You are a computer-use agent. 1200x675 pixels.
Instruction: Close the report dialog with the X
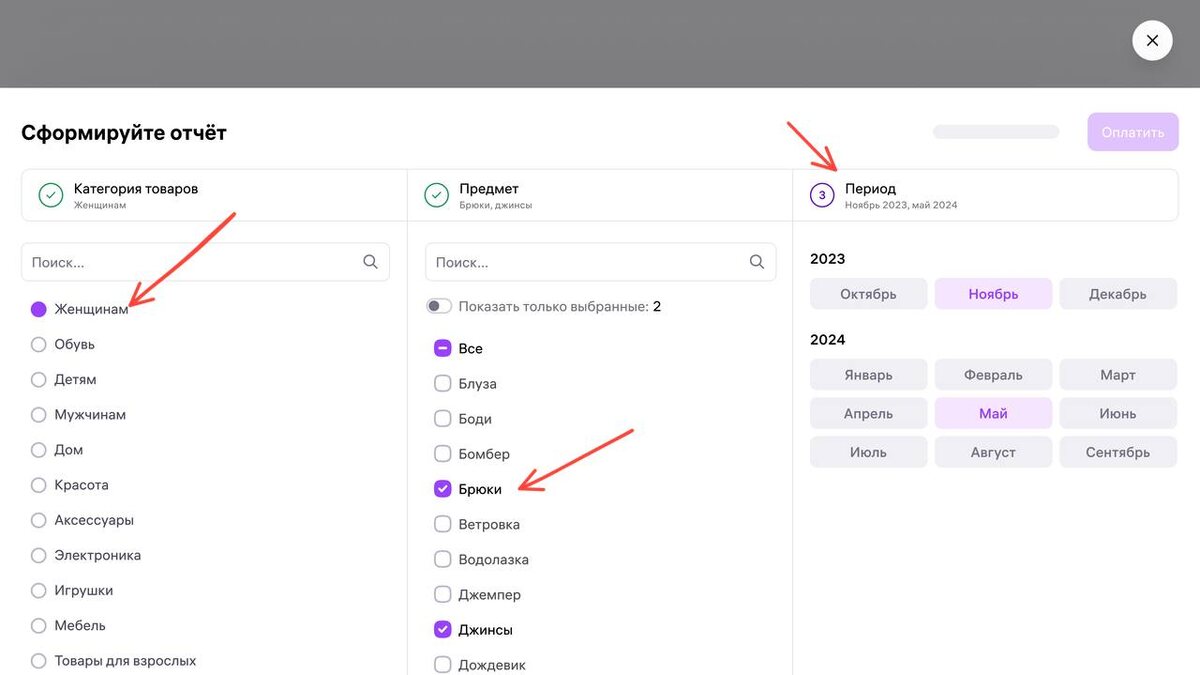pos(1152,41)
